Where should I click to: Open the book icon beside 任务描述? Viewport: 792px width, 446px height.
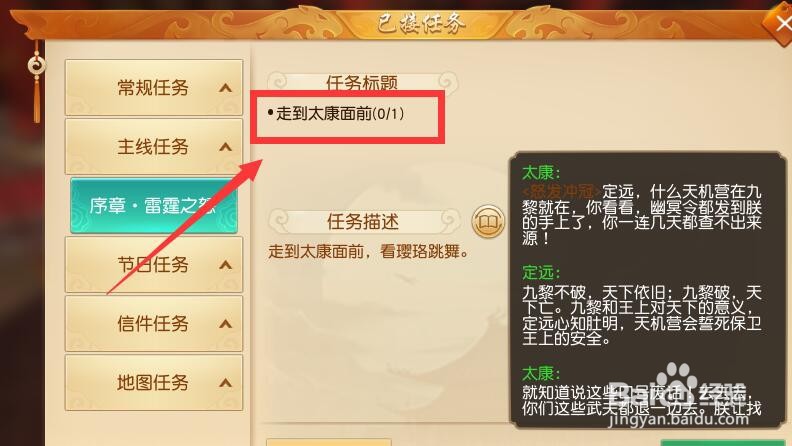pos(488,222)
